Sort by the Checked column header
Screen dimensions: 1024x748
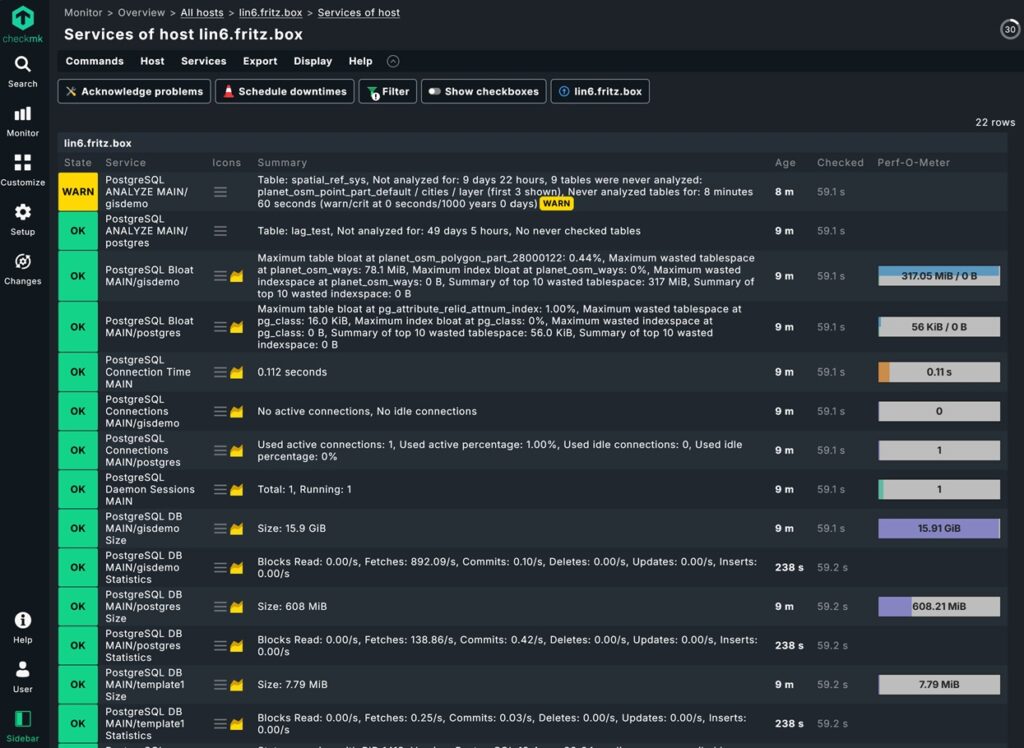840,163
